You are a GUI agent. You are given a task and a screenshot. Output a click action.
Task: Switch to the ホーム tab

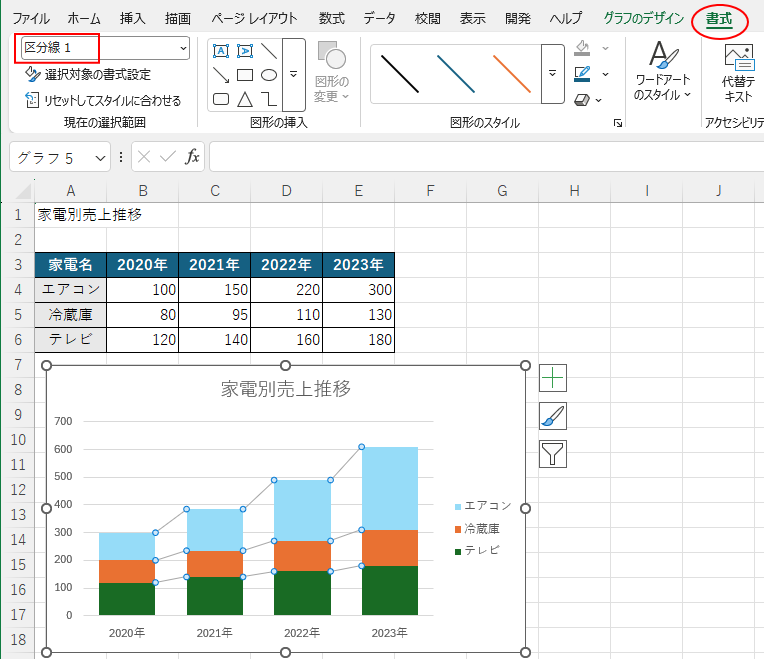[84, 19]
